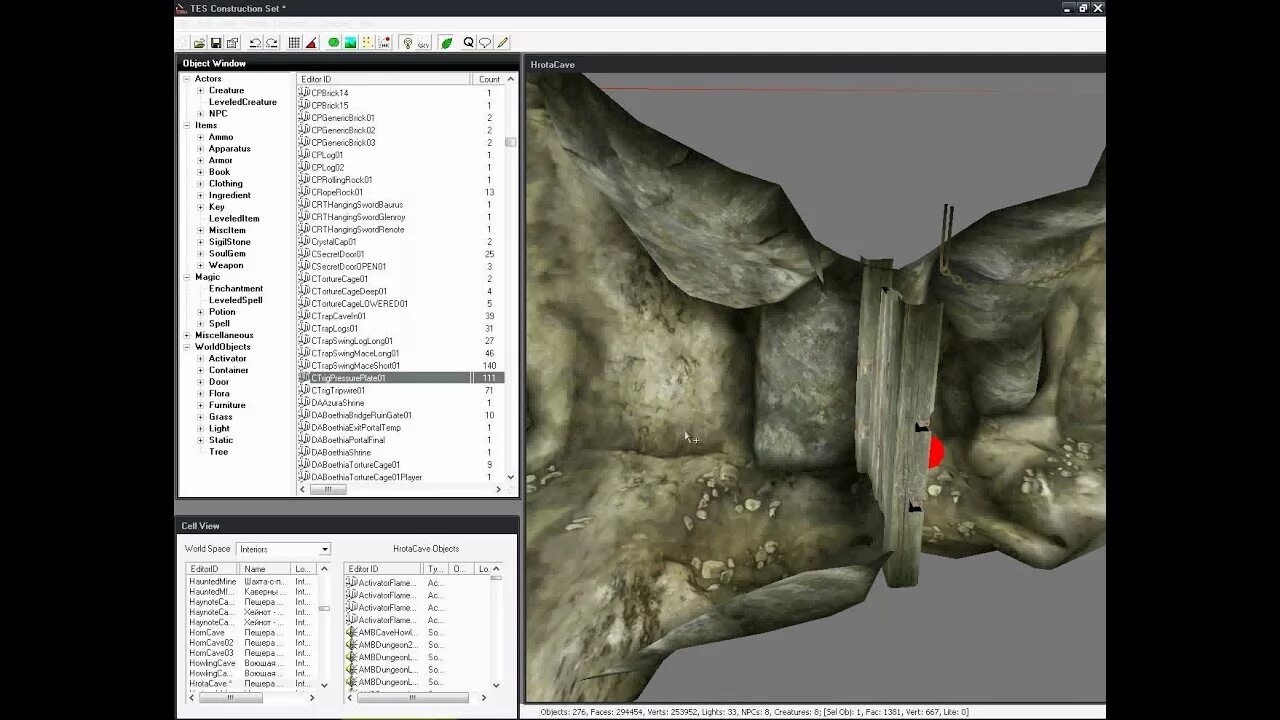This screenshot has width=1280, height=720.
Task: Expand the Creature tree node
Action: (x=200, y=90)
